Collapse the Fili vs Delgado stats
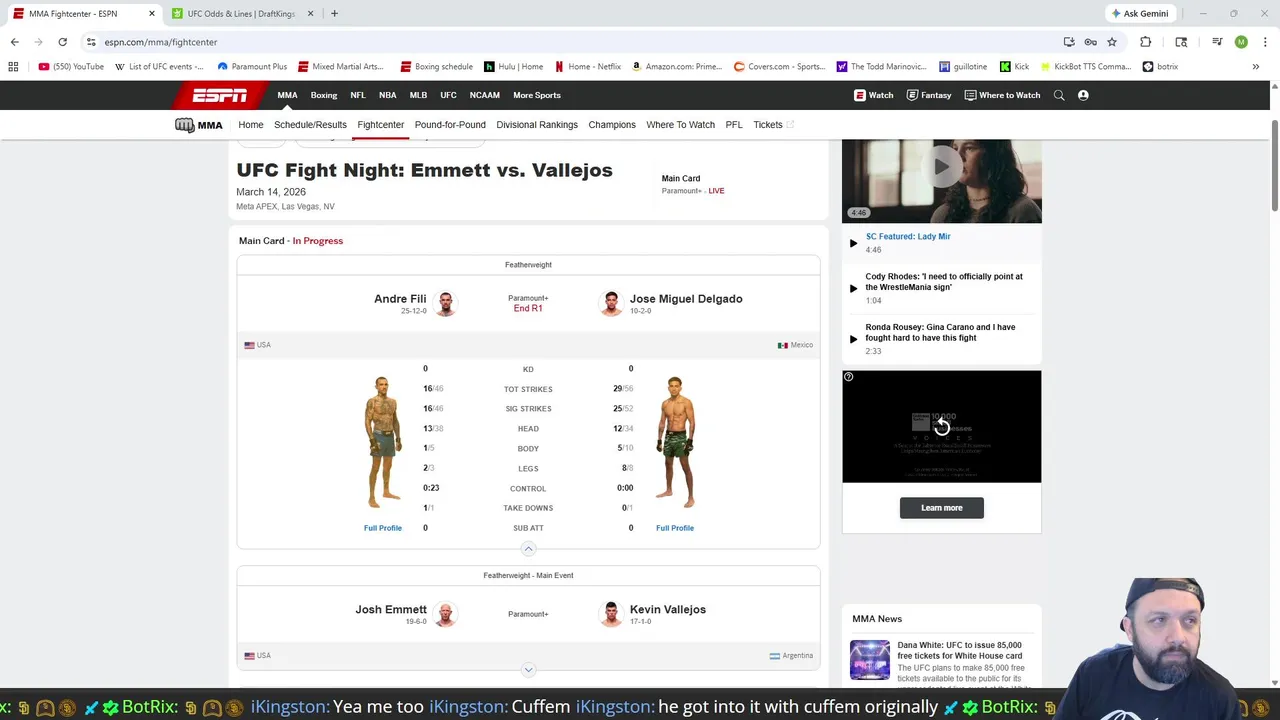 (528, 548)
